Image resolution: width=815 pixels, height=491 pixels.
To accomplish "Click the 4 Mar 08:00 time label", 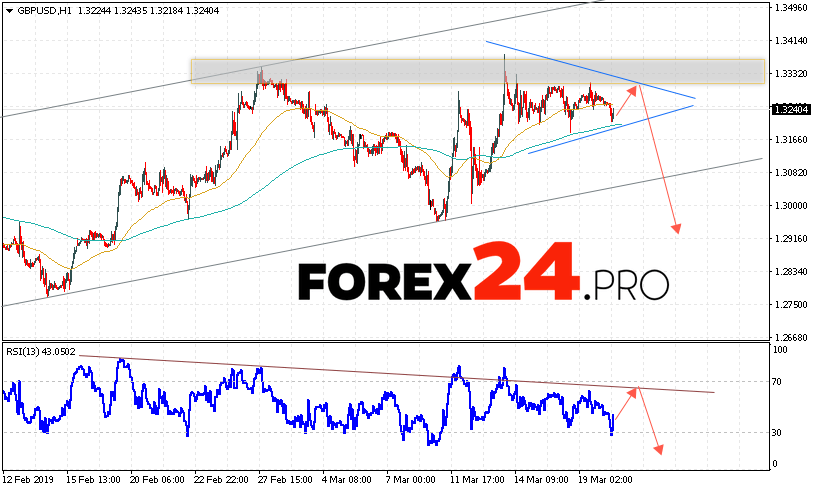I will pyautogui.click(x=347, y=480).
